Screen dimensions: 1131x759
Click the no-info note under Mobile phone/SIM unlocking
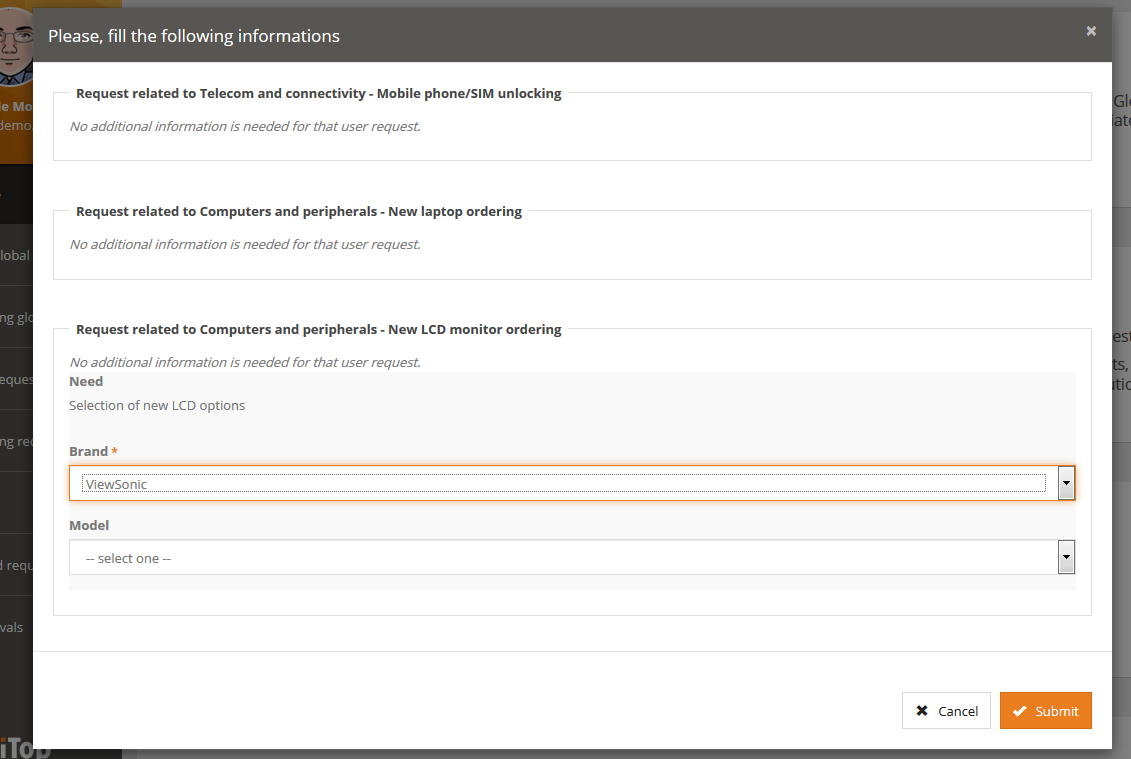pos(245,126)
